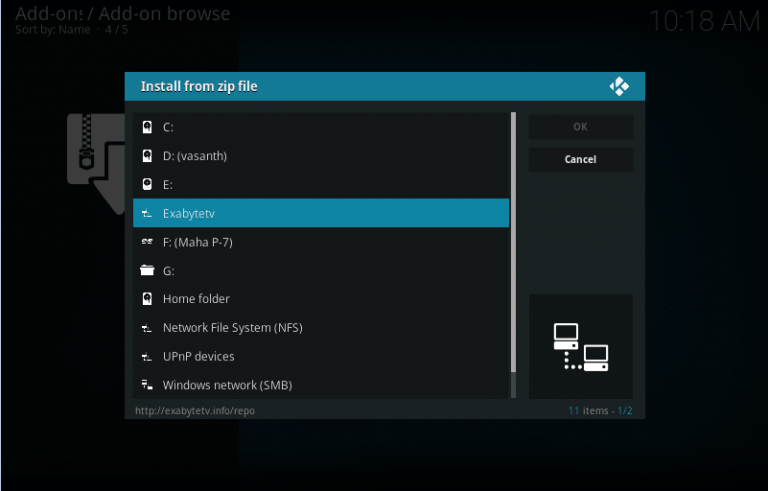Click the D: (vasanth) drive icon

pos(147,156)
